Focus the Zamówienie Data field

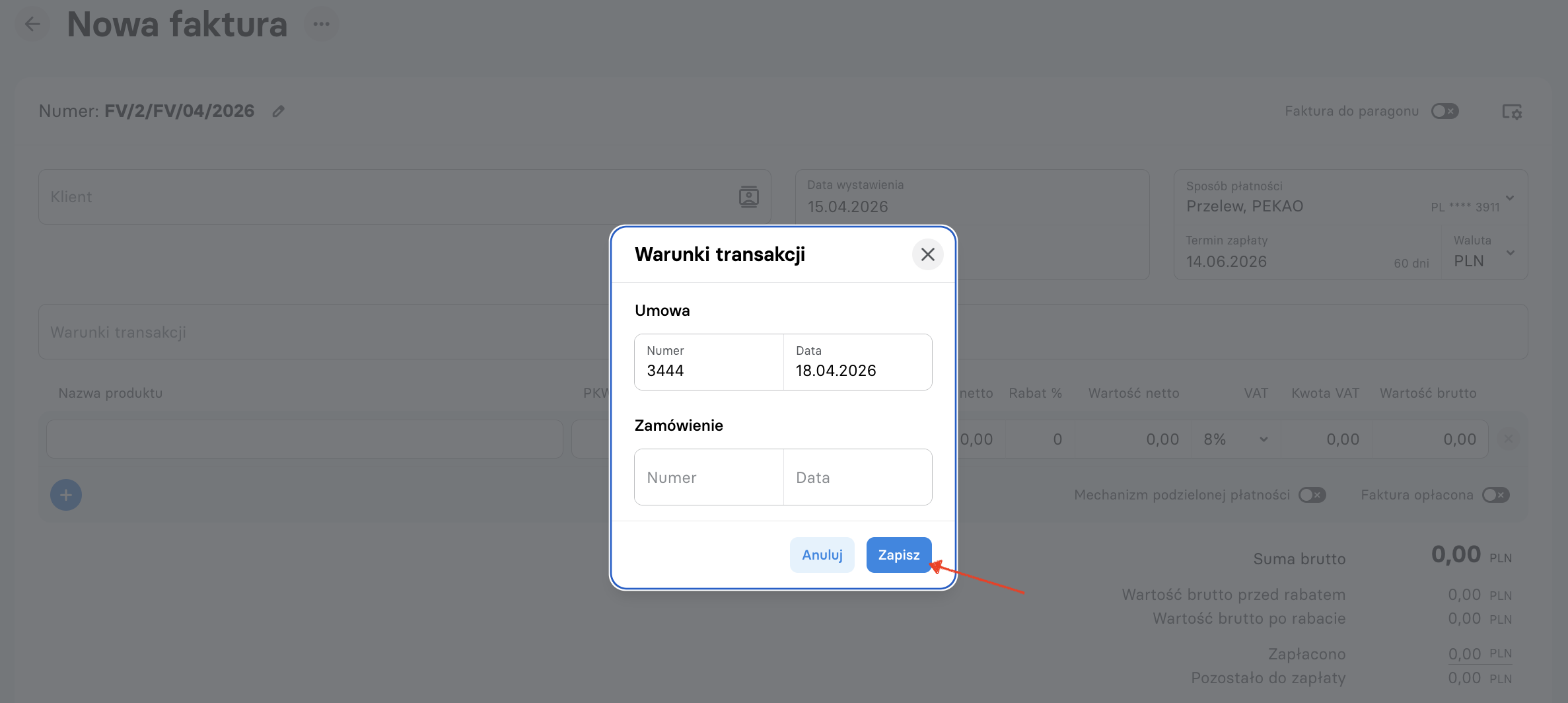857,477
